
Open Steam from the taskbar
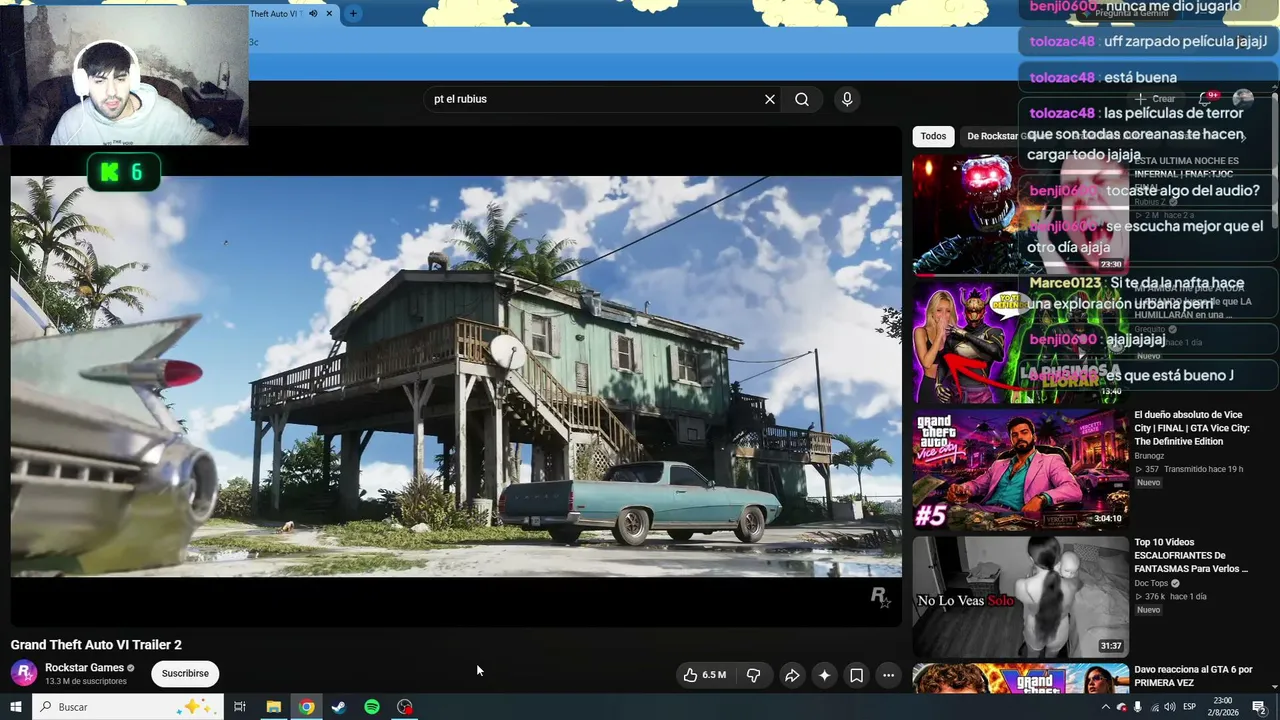pyautogui.click(x=339, y=707)
